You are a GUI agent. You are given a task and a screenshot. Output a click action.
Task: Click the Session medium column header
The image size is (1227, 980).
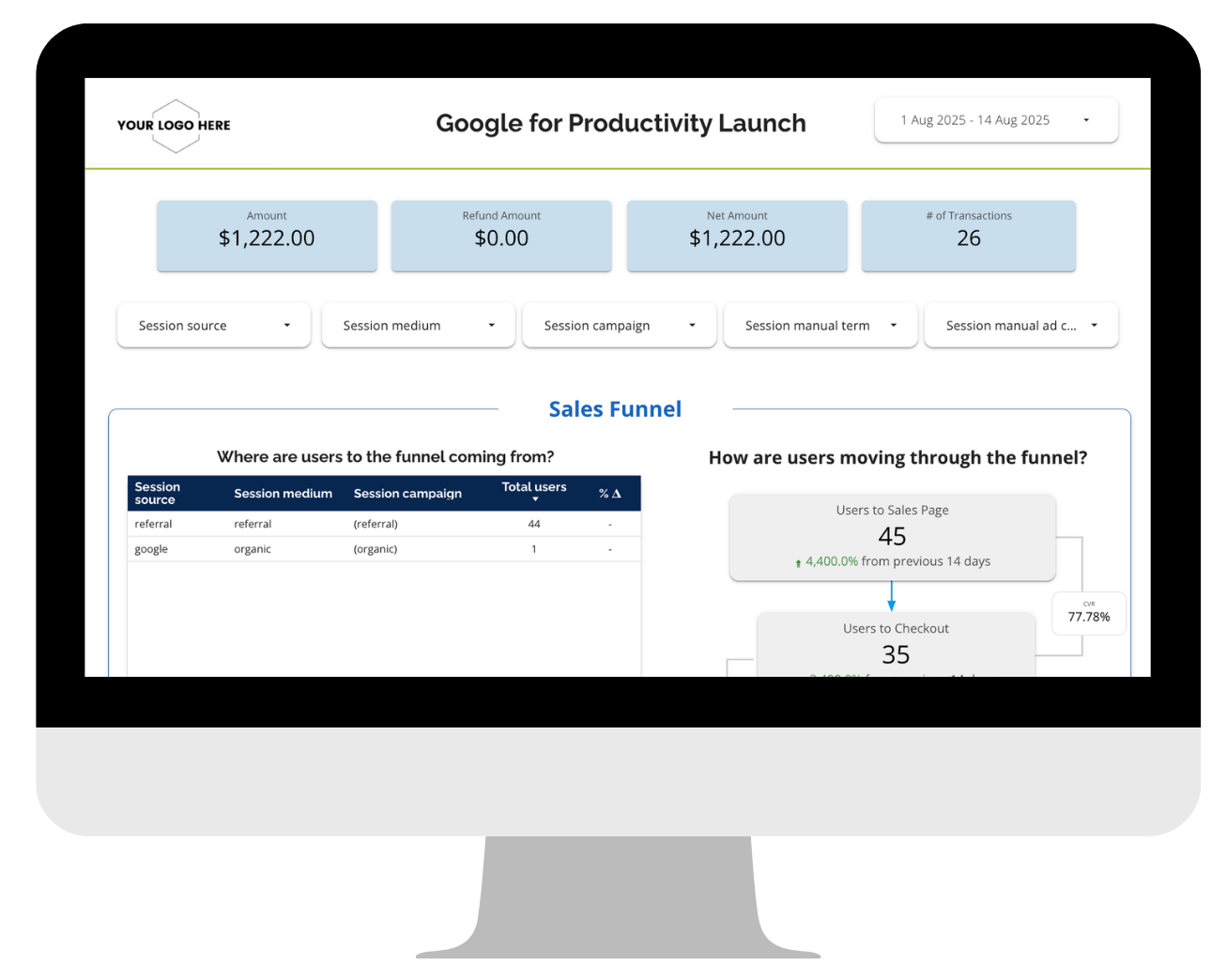(284, 494)
